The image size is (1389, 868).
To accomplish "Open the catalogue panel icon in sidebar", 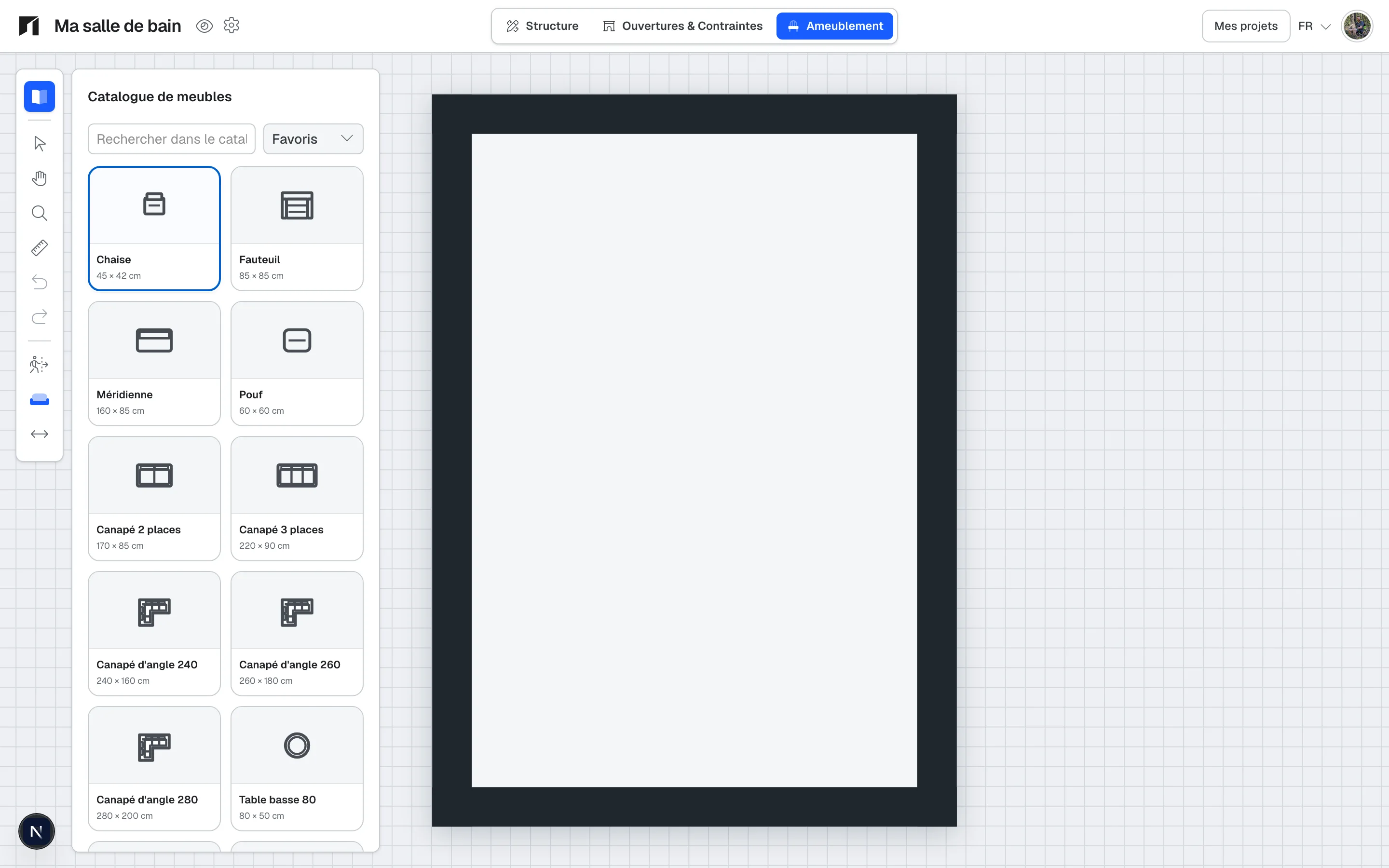I will [39, 96].
